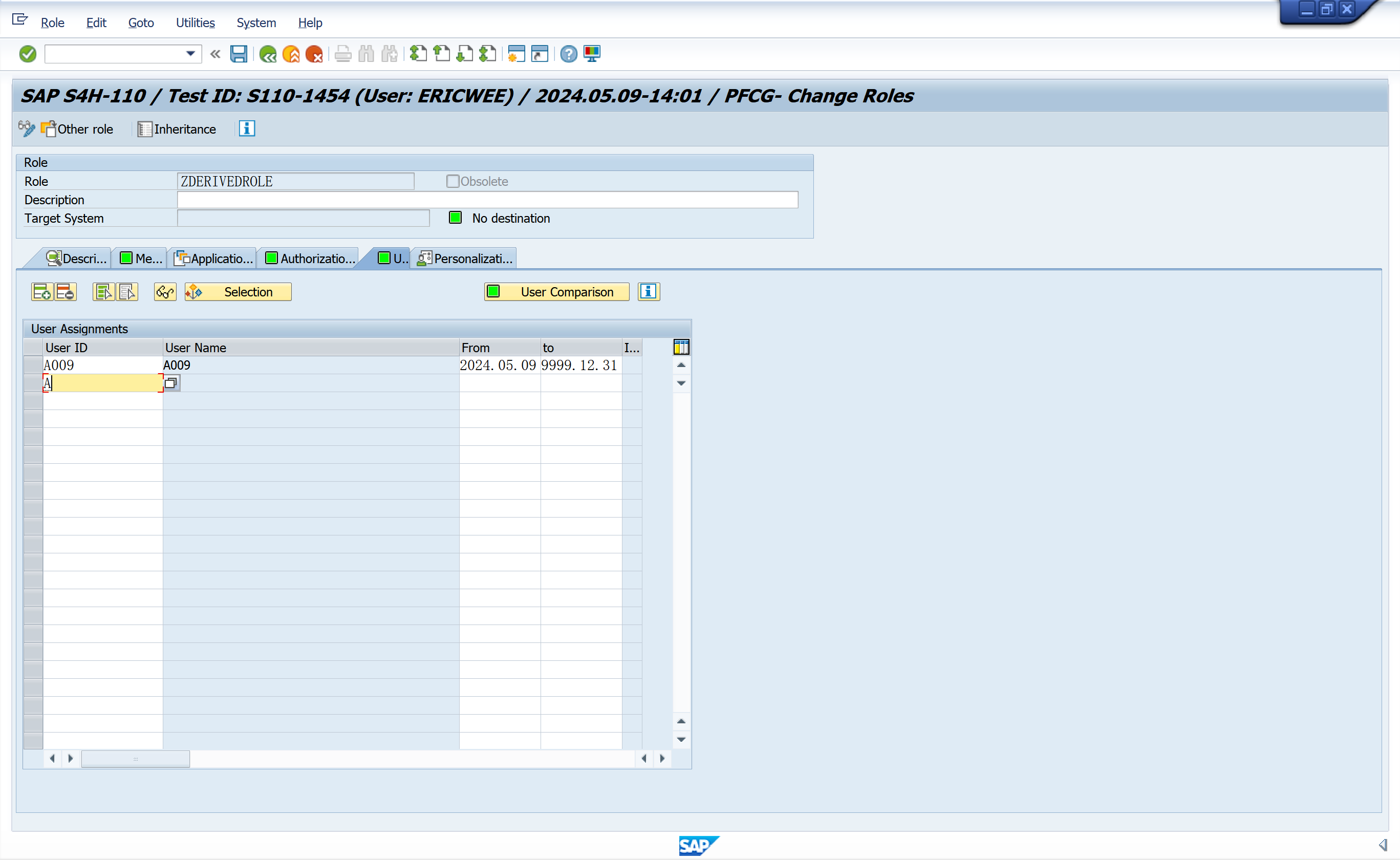Click the horizontal scrollbar thumb

[135, 759]
